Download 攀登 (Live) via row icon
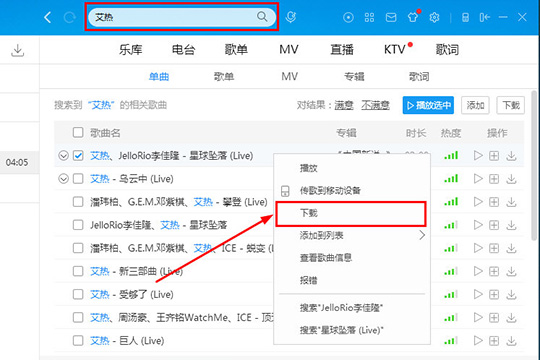540x360 pixels. pos(511,202)
